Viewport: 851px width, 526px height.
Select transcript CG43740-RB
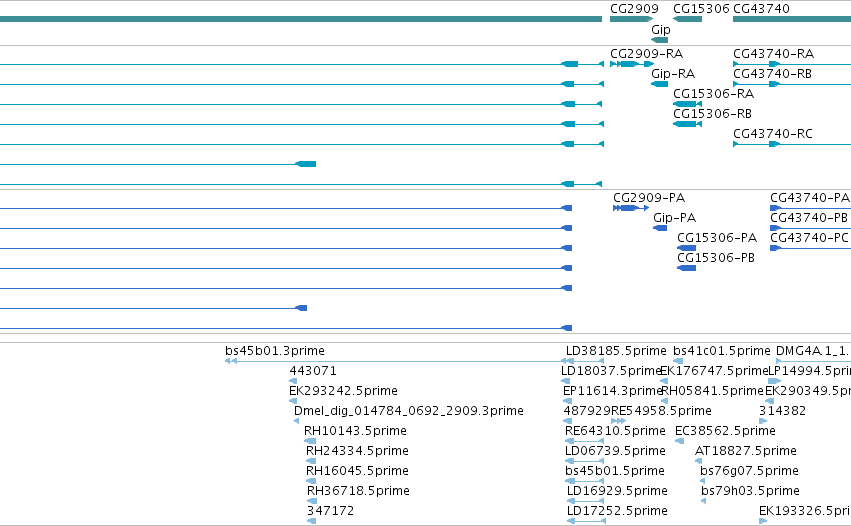point(772,74)
